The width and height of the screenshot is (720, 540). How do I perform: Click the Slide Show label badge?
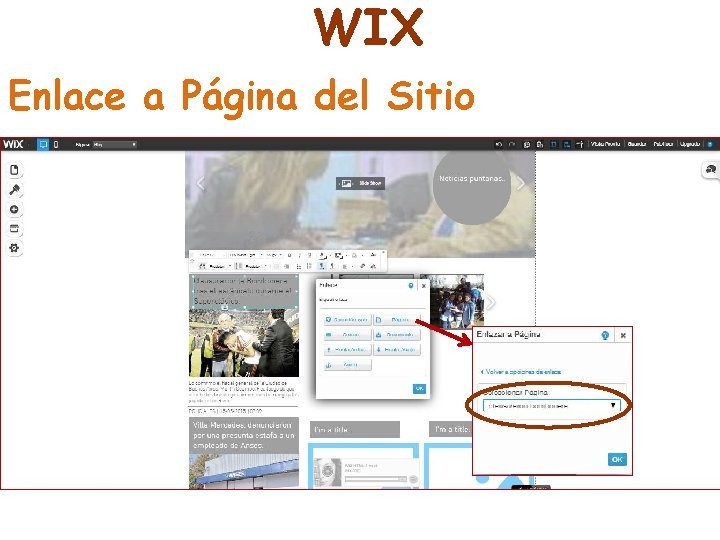[x=360, y=183]
